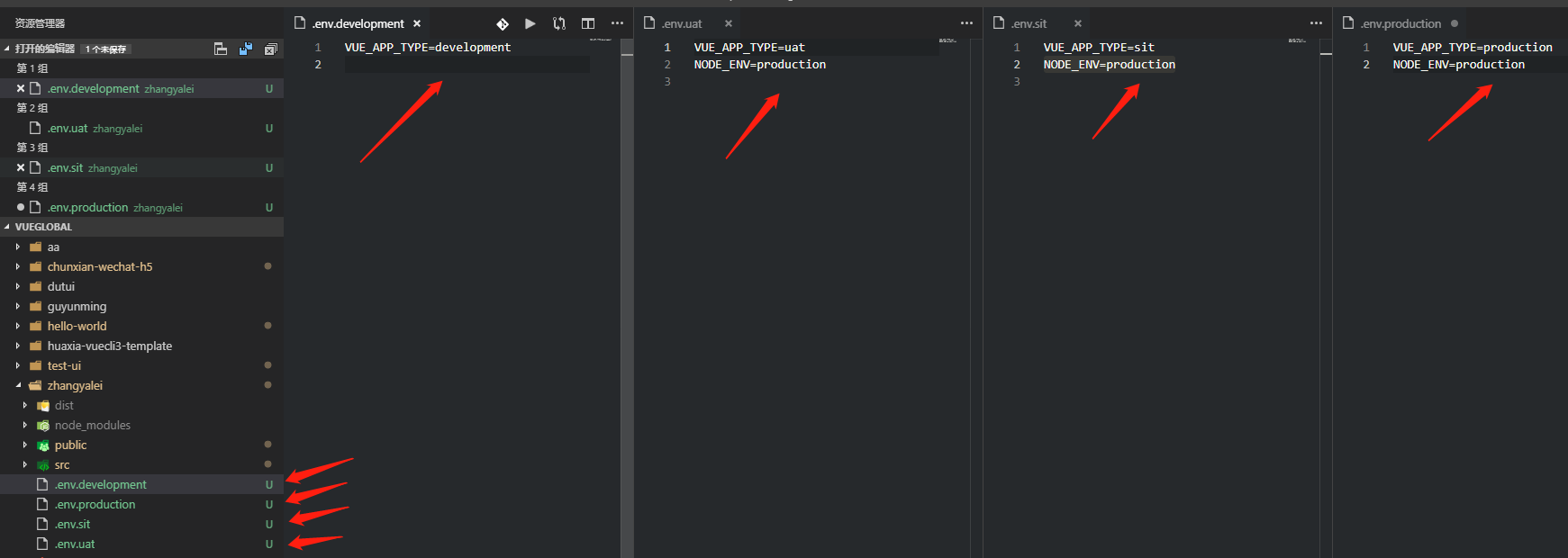Collapse the 打开的编辑器 section
This screenshot has height=558, width=1568.
7,49
